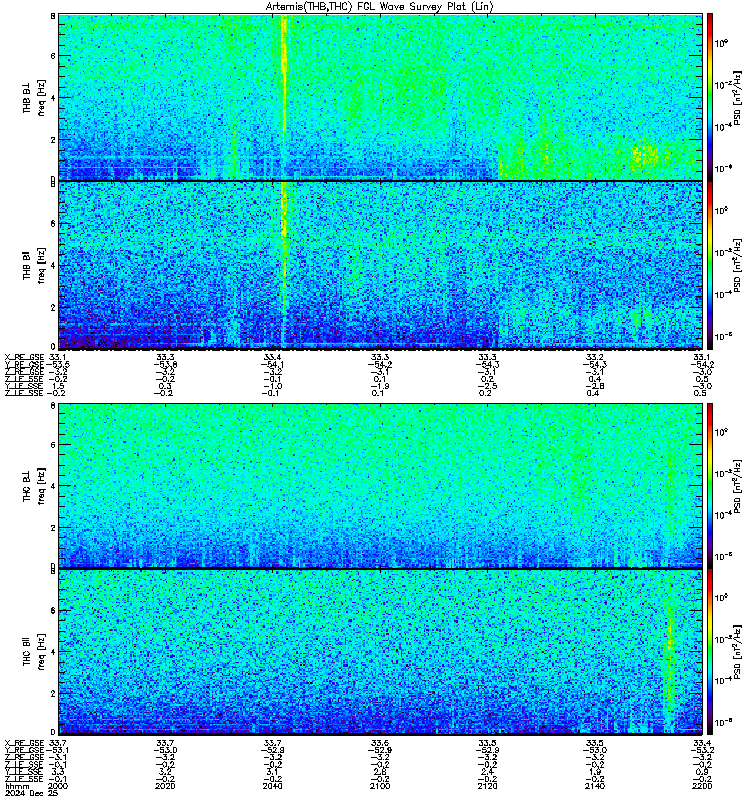This screenshot has width=750, height=800.
Task: Click the color bar beside THC B⊥ panel
Action: coord(710,485)
